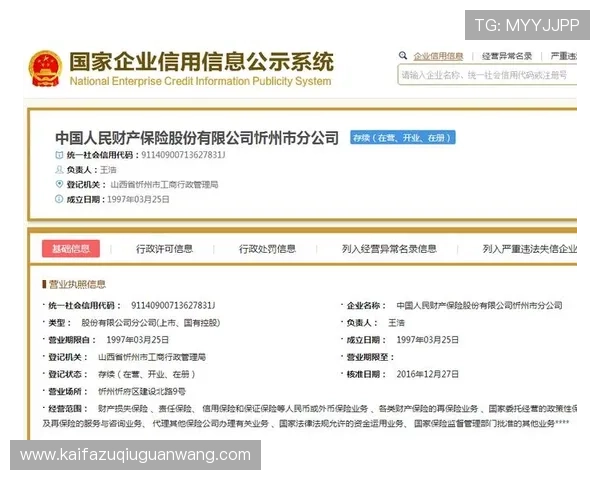The height and width of the screenshot is (480, 600).
Task: Open the 列入经营异常名录信息 tab
Action: 389,249
